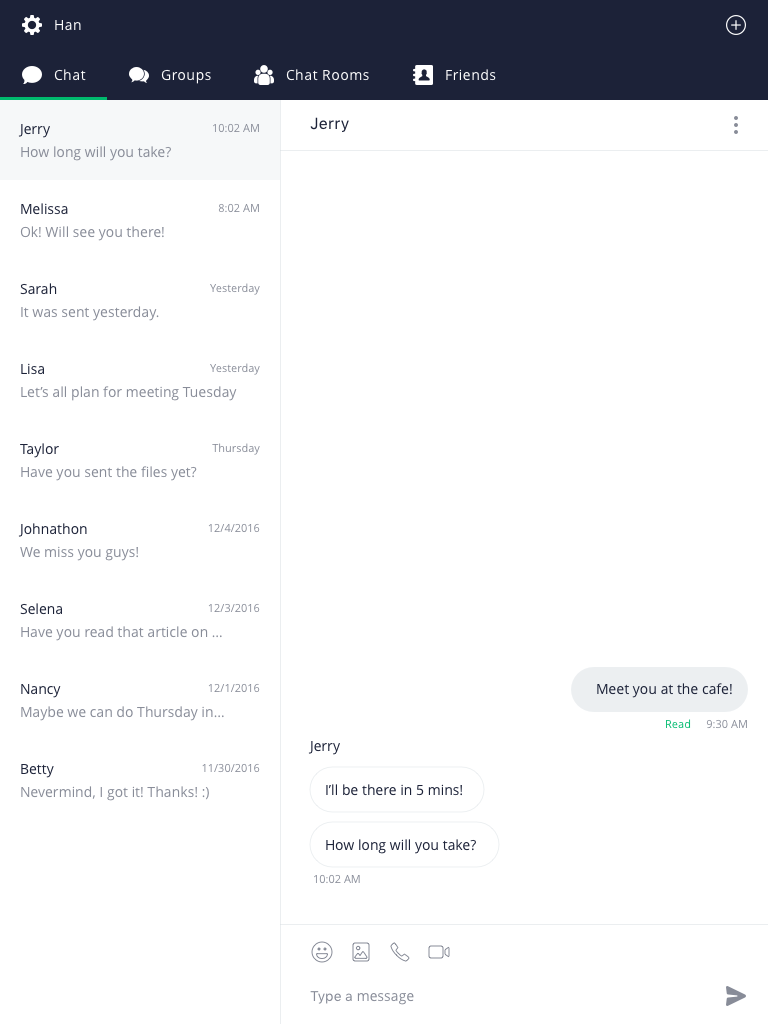Switch to the Chat Rooms tab
The width and height of the screenshot is (768, 1024).
click(312, 75)
